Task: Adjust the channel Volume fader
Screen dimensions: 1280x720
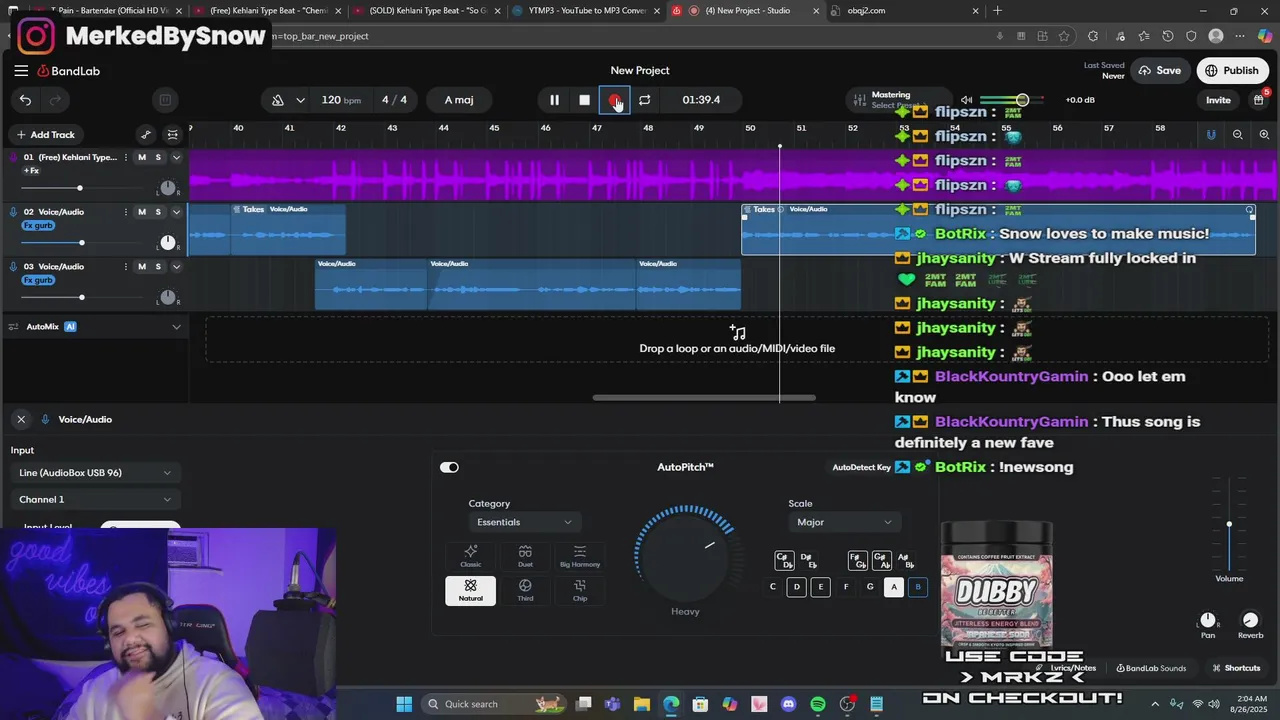Action: 1229,524
